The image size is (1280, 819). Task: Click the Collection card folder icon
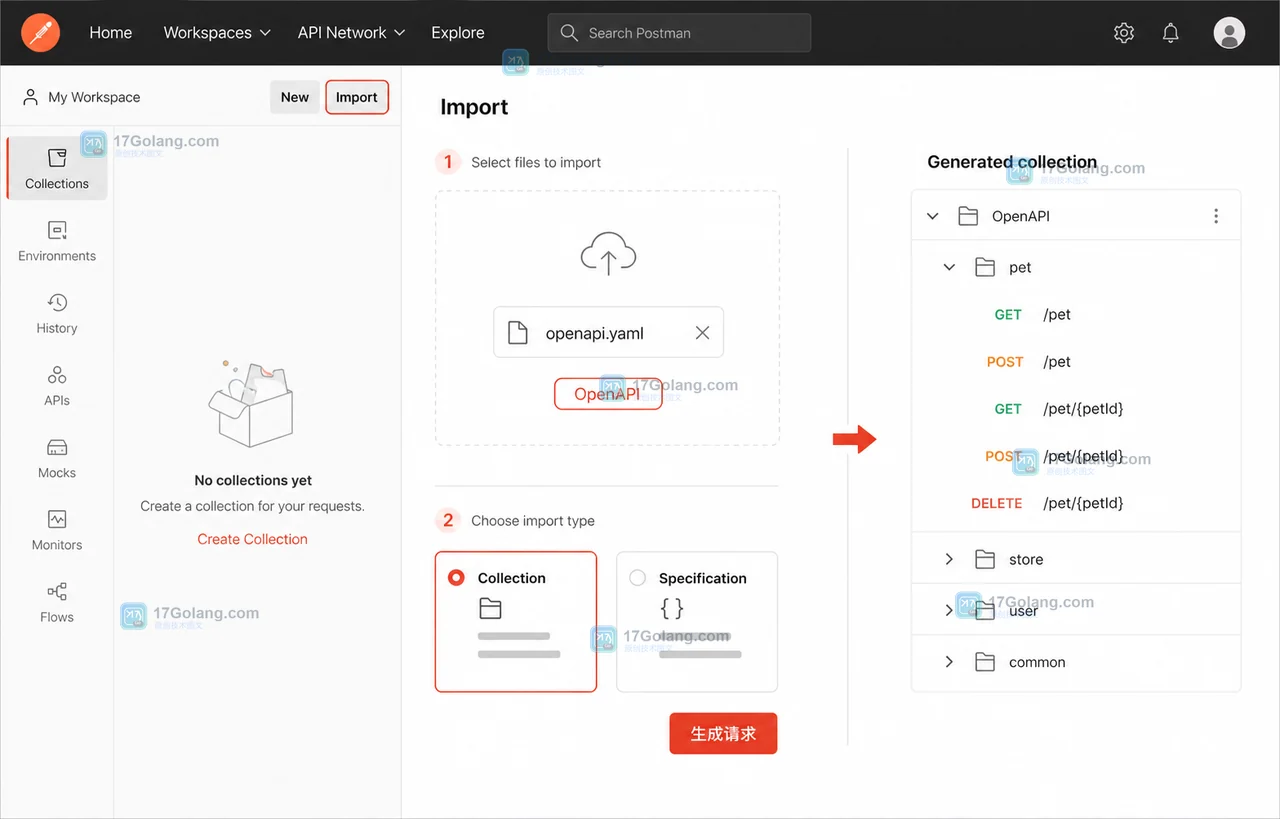tap(490, 607)
